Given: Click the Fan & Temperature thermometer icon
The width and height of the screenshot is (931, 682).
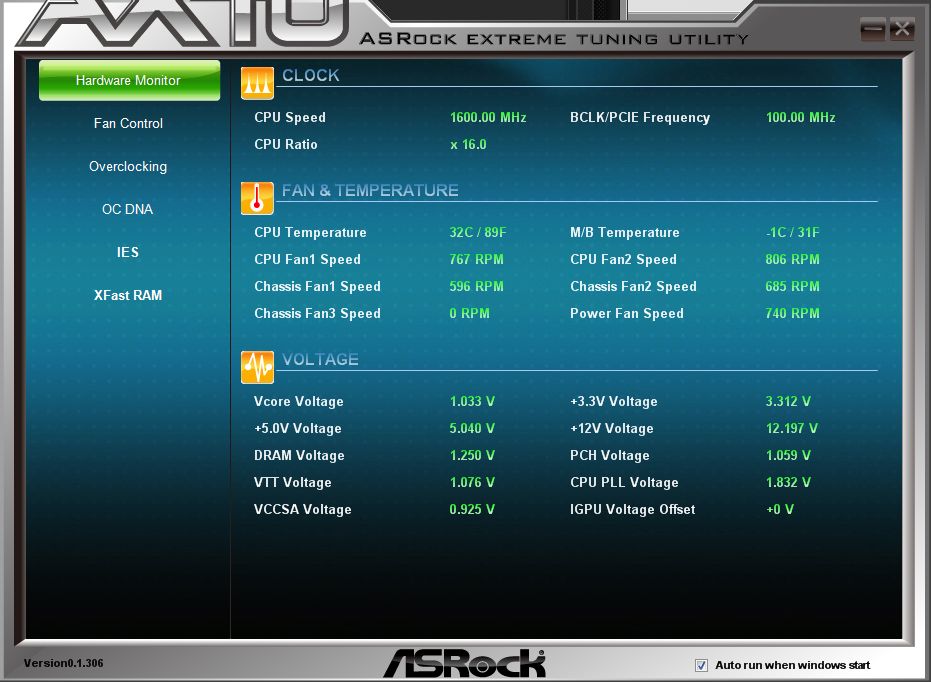Looking at the screenshot, I should (257, 198).
